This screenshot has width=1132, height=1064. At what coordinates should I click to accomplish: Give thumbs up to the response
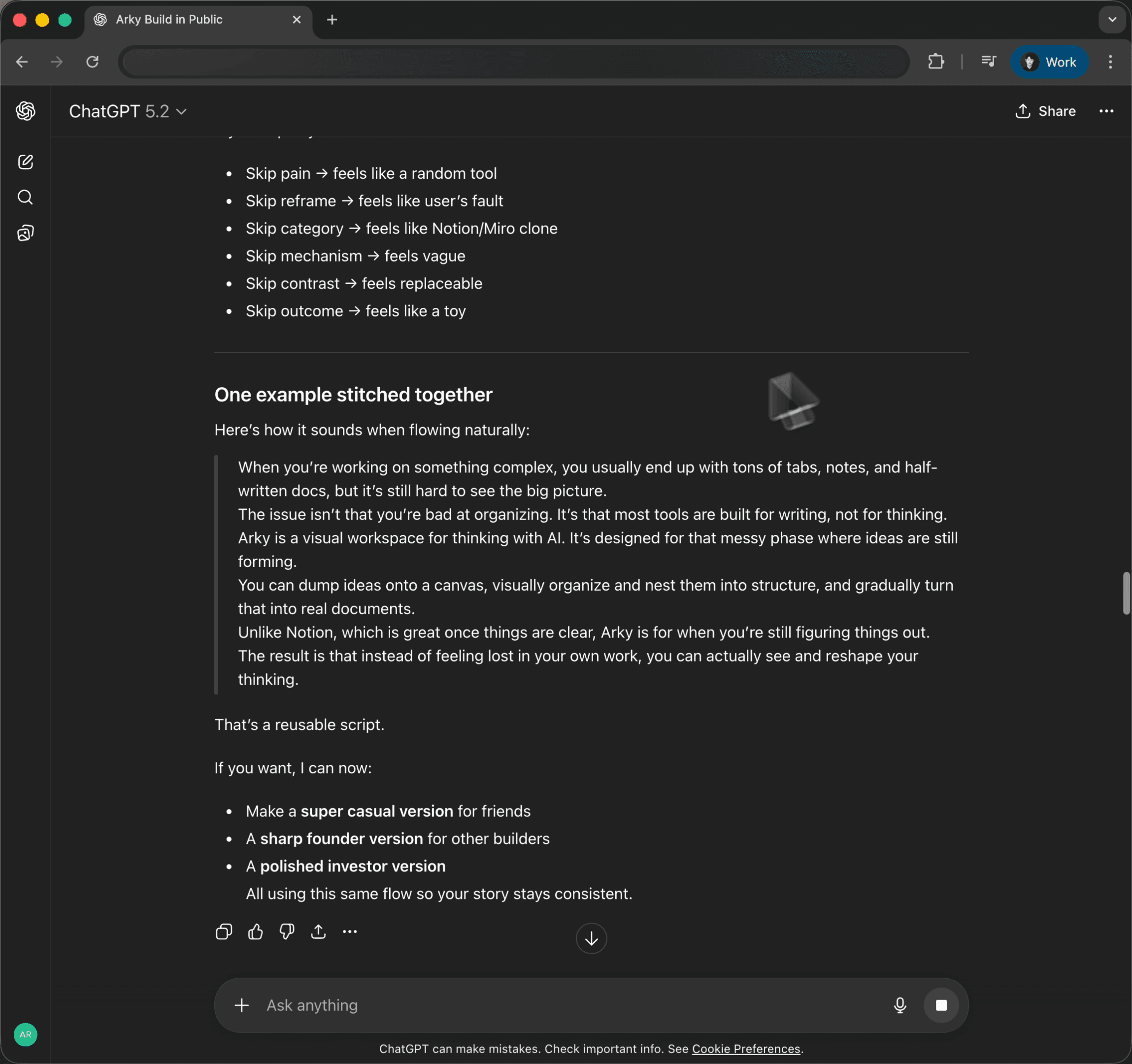click(256, 932)
